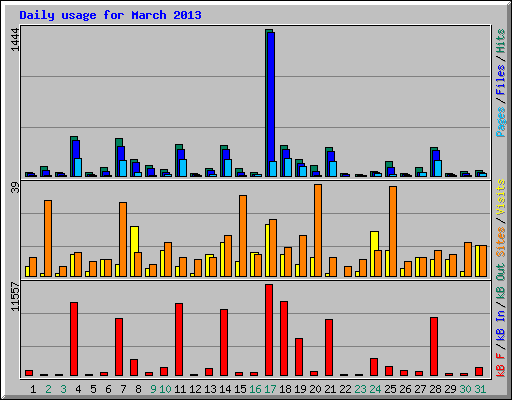The width and height of the screenshot is (512, 400).
Task: Click day 1 label on x-axis
Action: (x=33, y=389)
